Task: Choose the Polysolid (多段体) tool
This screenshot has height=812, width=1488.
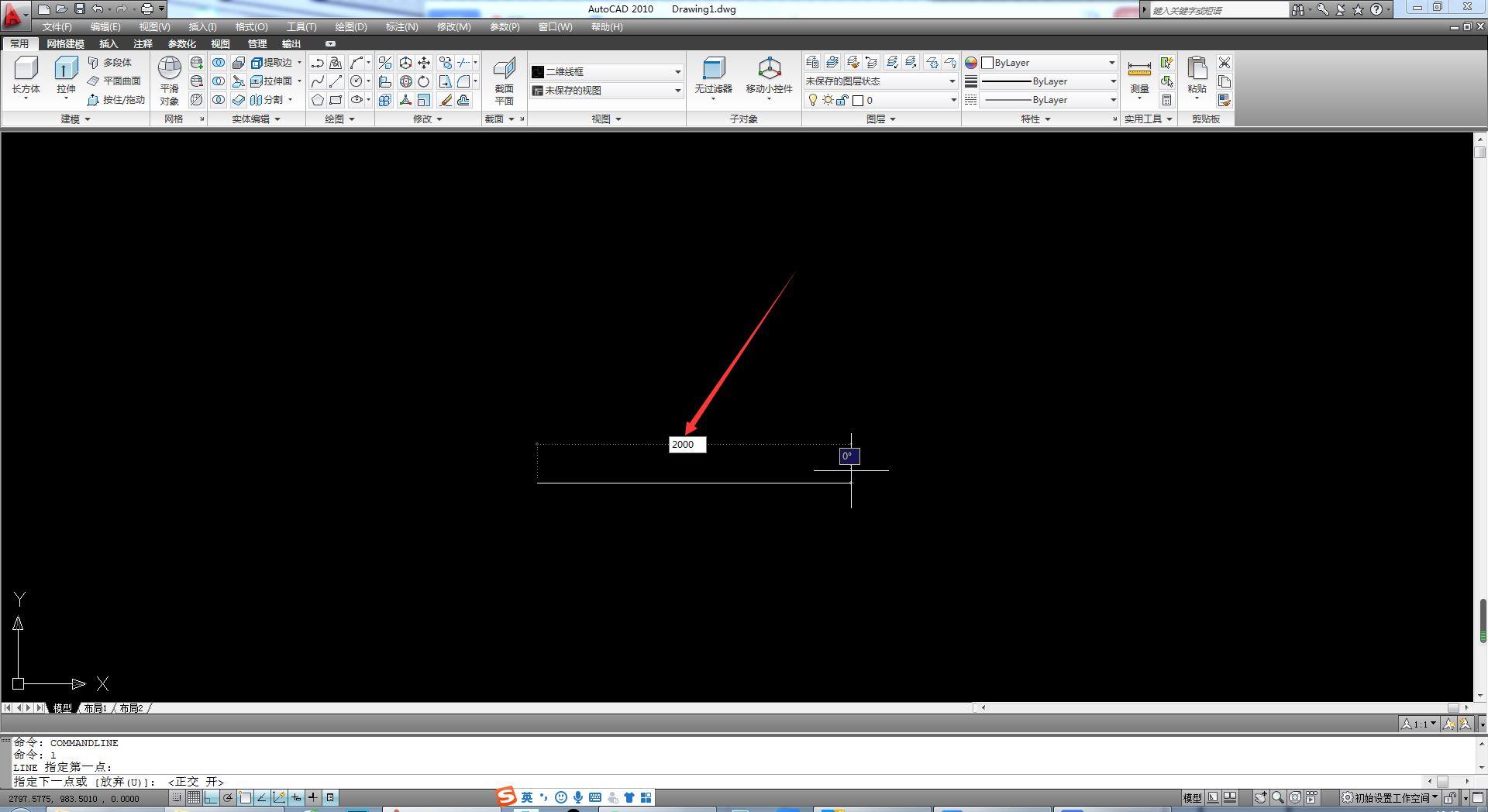Action: click(x=109, y=63)
